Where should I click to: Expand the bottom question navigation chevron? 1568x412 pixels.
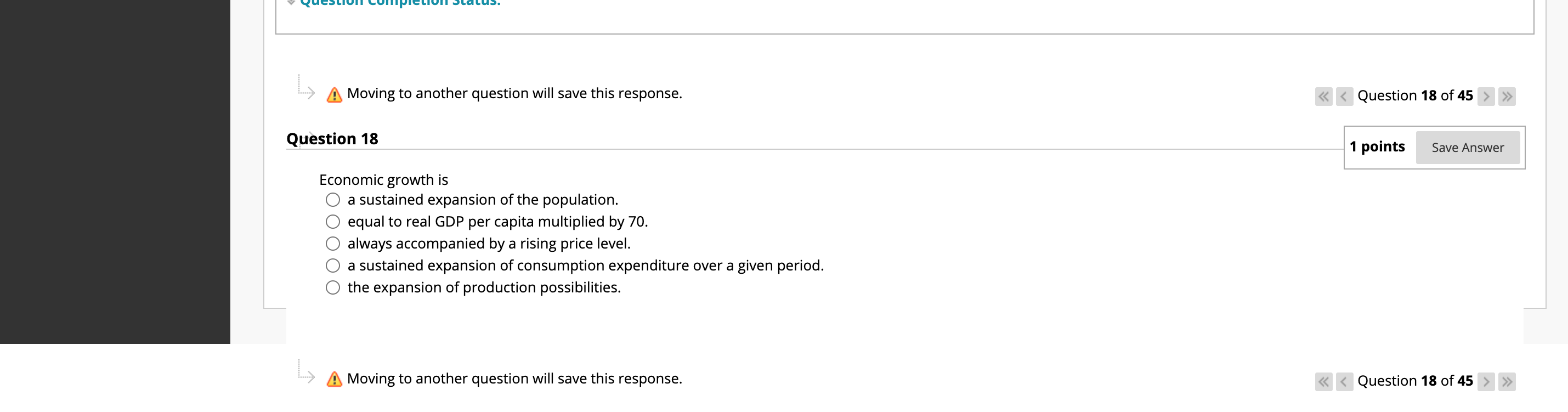pos(307,376)
